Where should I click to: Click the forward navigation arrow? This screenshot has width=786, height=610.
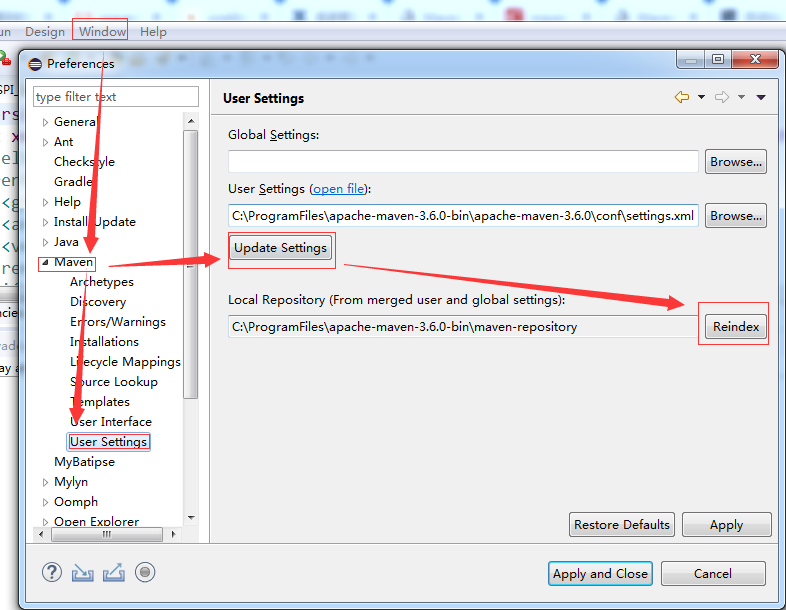tap(721, 97)
